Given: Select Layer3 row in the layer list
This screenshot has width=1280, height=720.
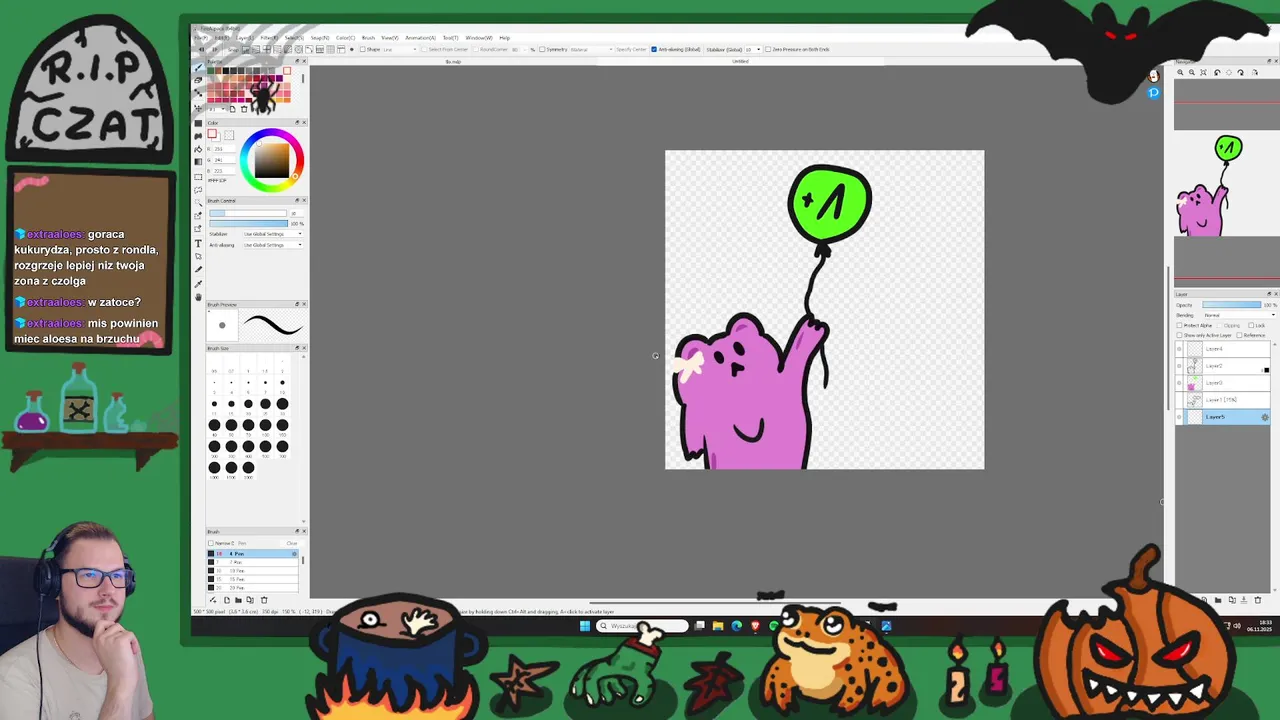Looking at the screenshot, I should [x=1223, y=383].
